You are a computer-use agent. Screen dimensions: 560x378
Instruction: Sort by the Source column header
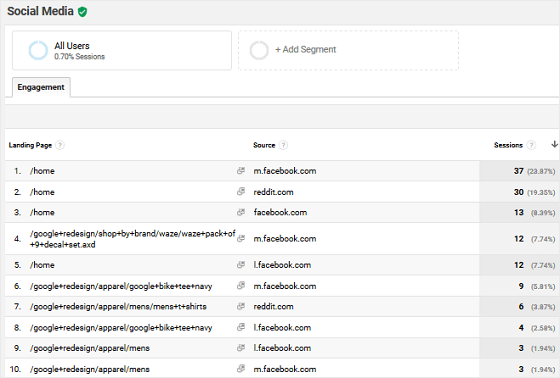pos(264,145)
